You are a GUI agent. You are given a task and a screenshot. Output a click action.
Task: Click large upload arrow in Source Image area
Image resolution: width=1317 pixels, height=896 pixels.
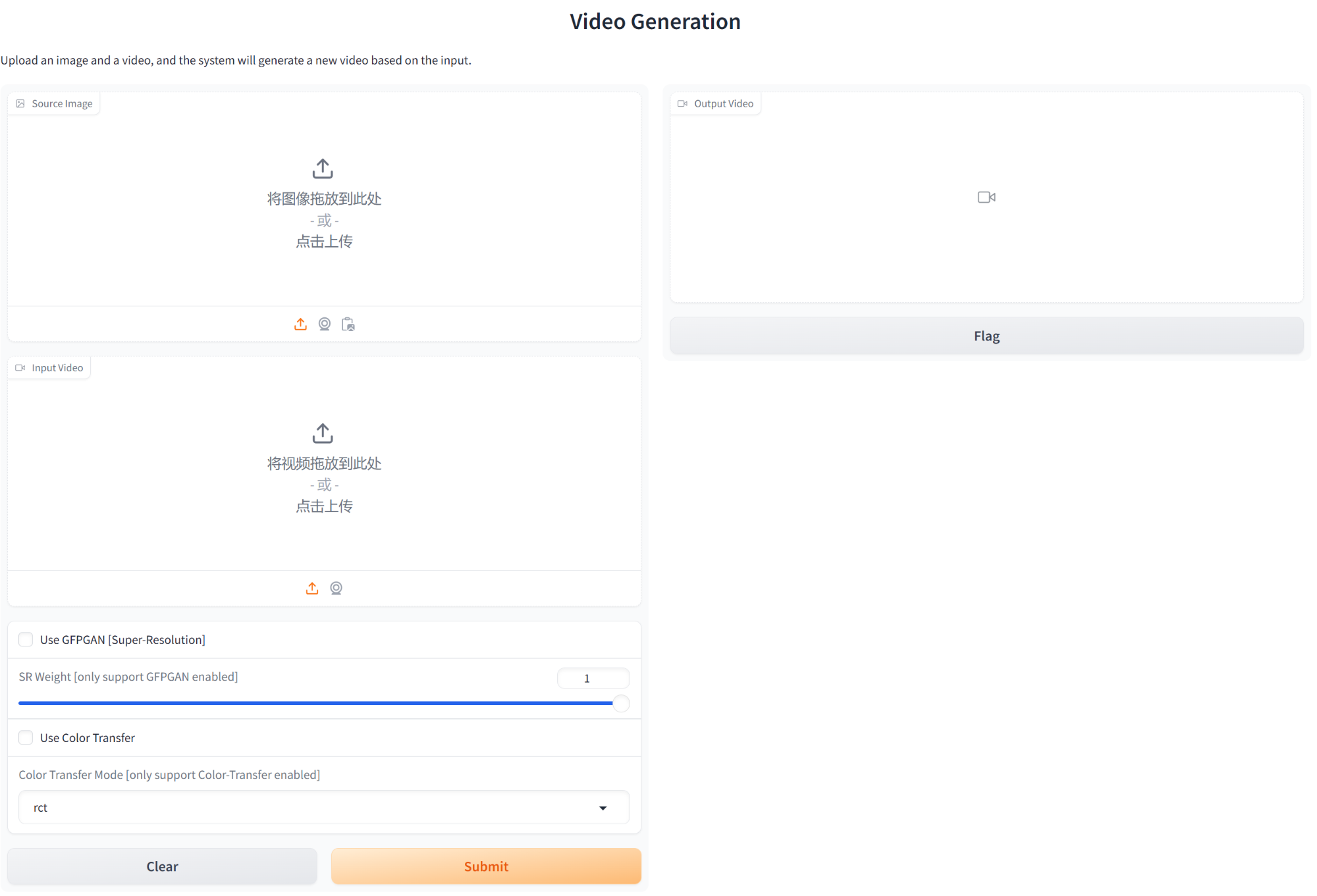(323, 169)
